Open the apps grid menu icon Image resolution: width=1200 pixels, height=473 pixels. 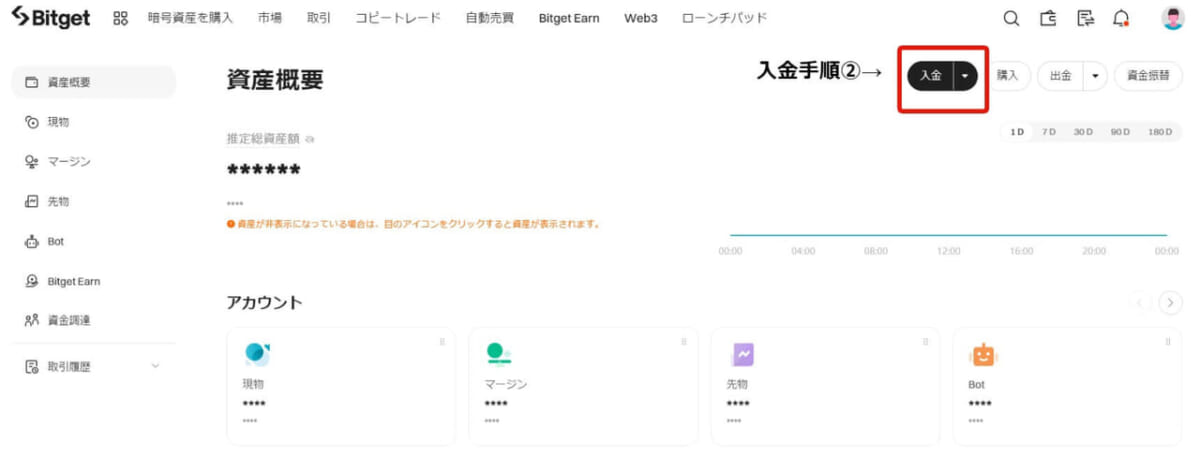(121, 18)
